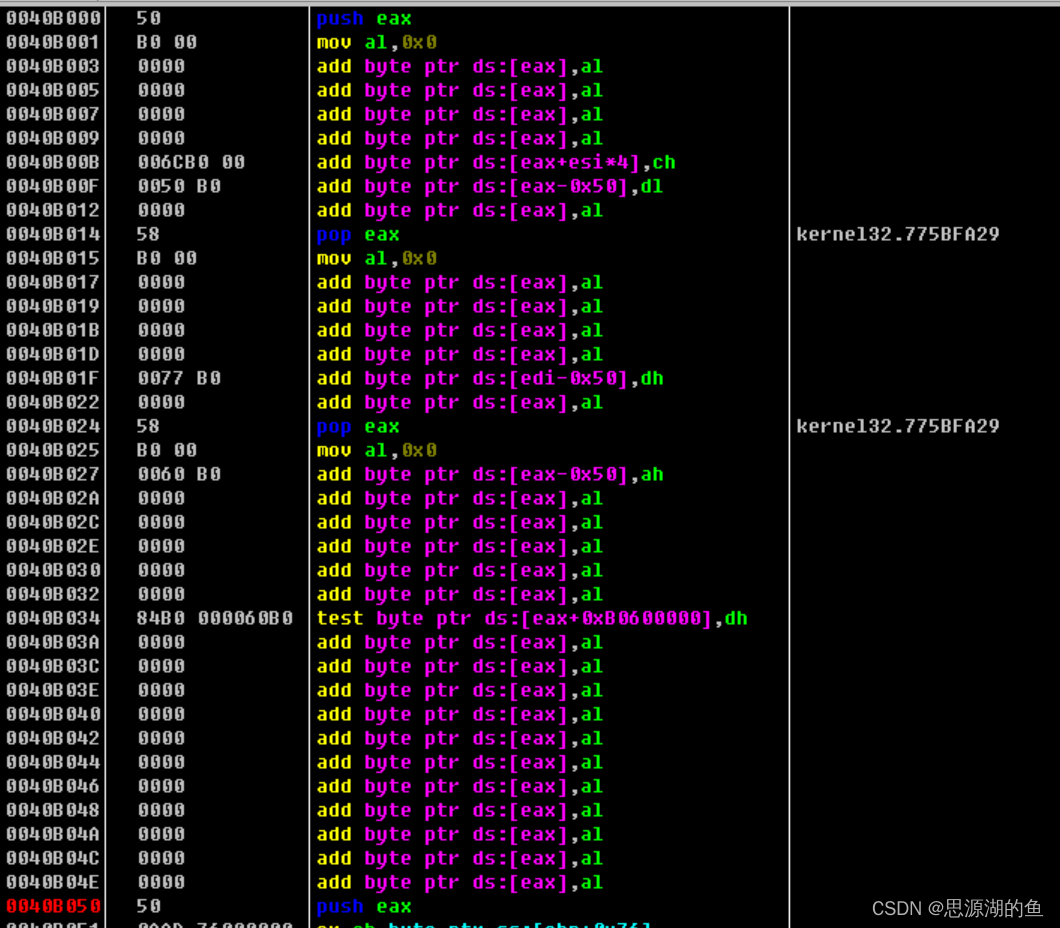Viewport: 1060px width, 928px height.
Task: Select address 0040B01B
Action: coord(53,331)
